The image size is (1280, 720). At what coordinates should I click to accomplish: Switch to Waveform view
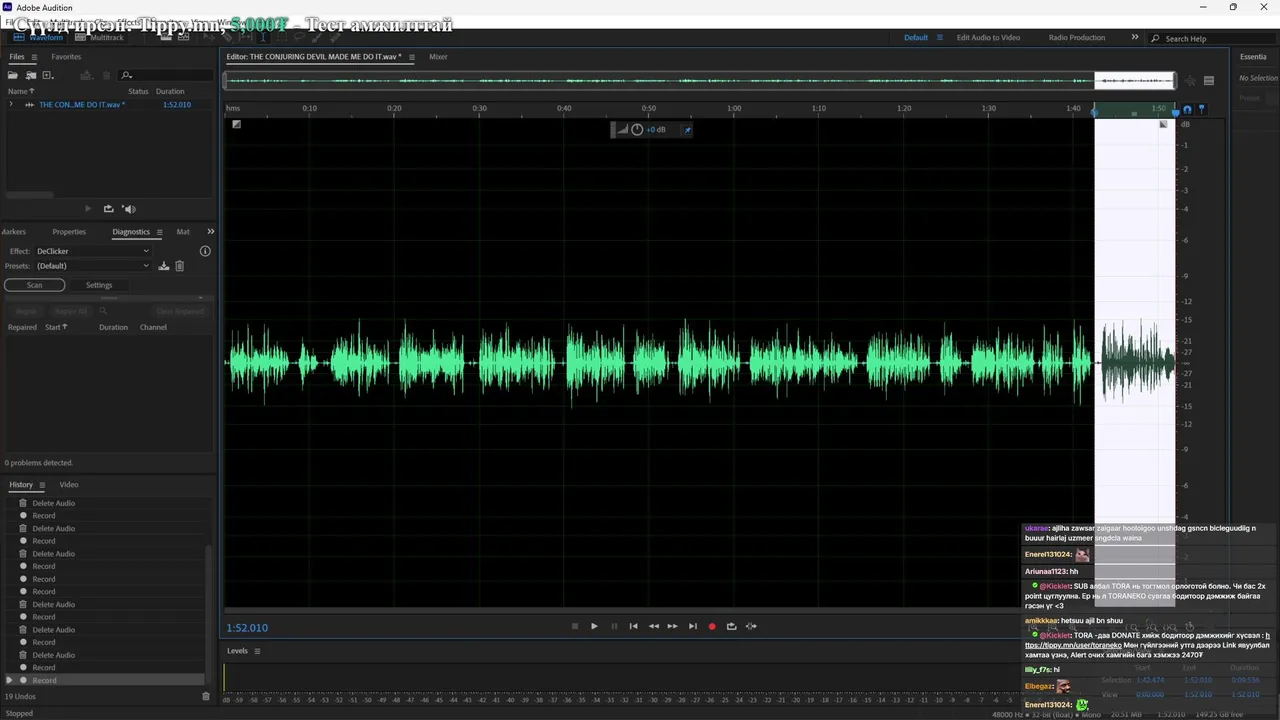point(39,38)
